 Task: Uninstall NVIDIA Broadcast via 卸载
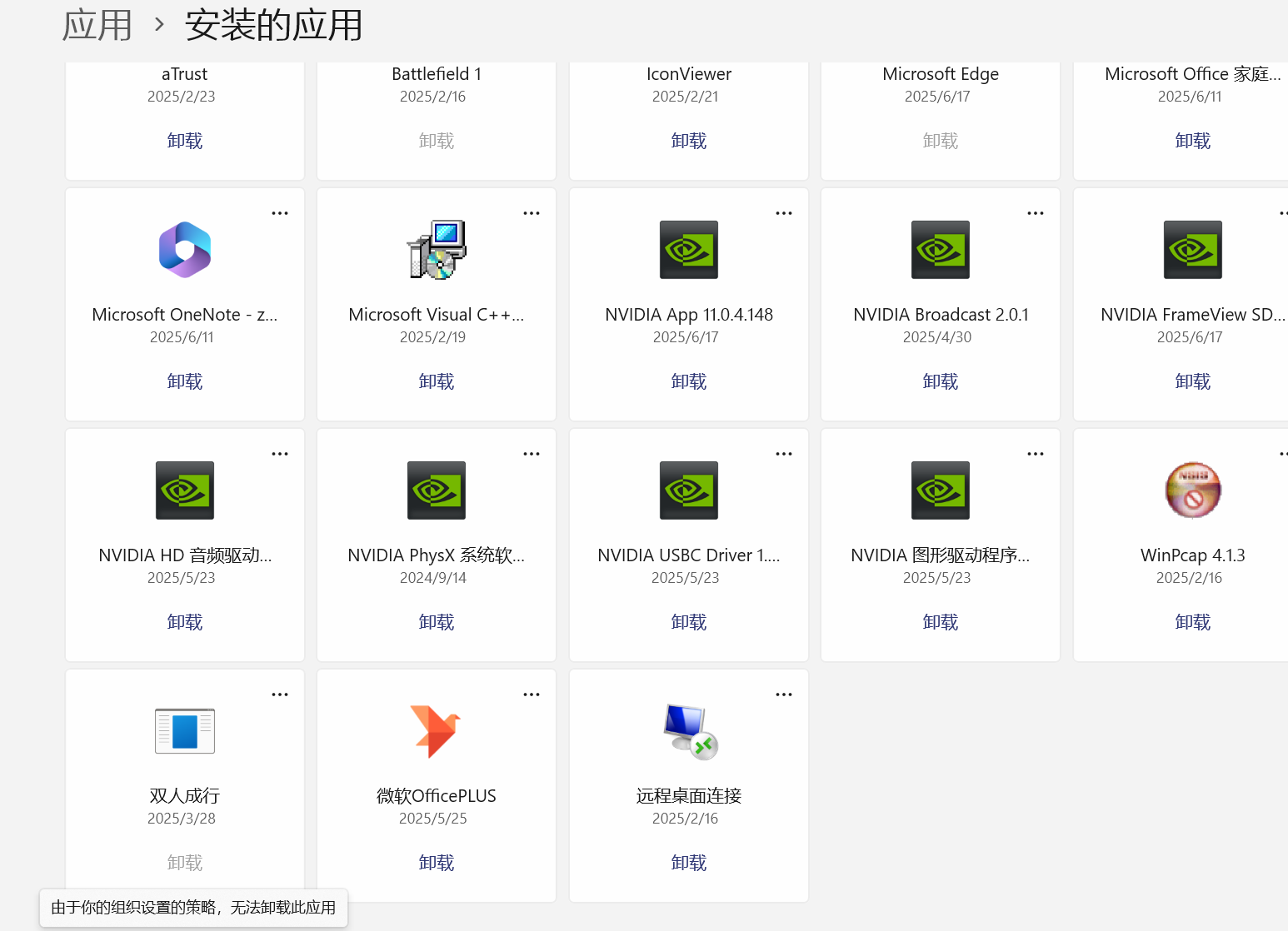pos(941,381)
